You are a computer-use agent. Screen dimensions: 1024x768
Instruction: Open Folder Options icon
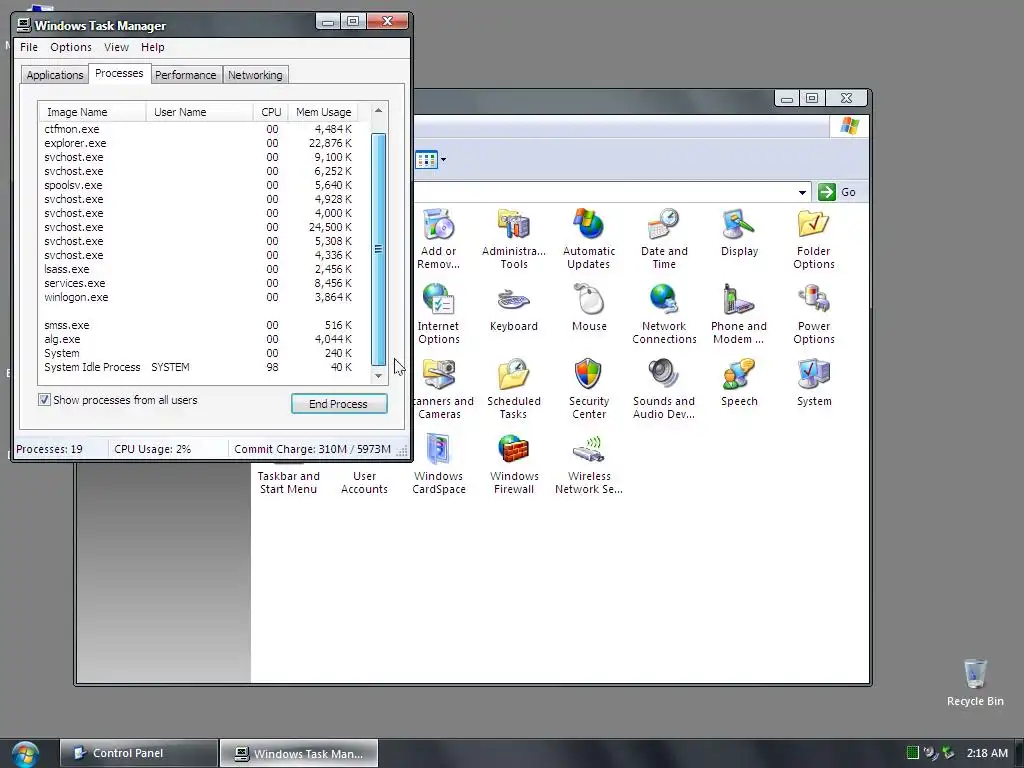pos(814,238)
